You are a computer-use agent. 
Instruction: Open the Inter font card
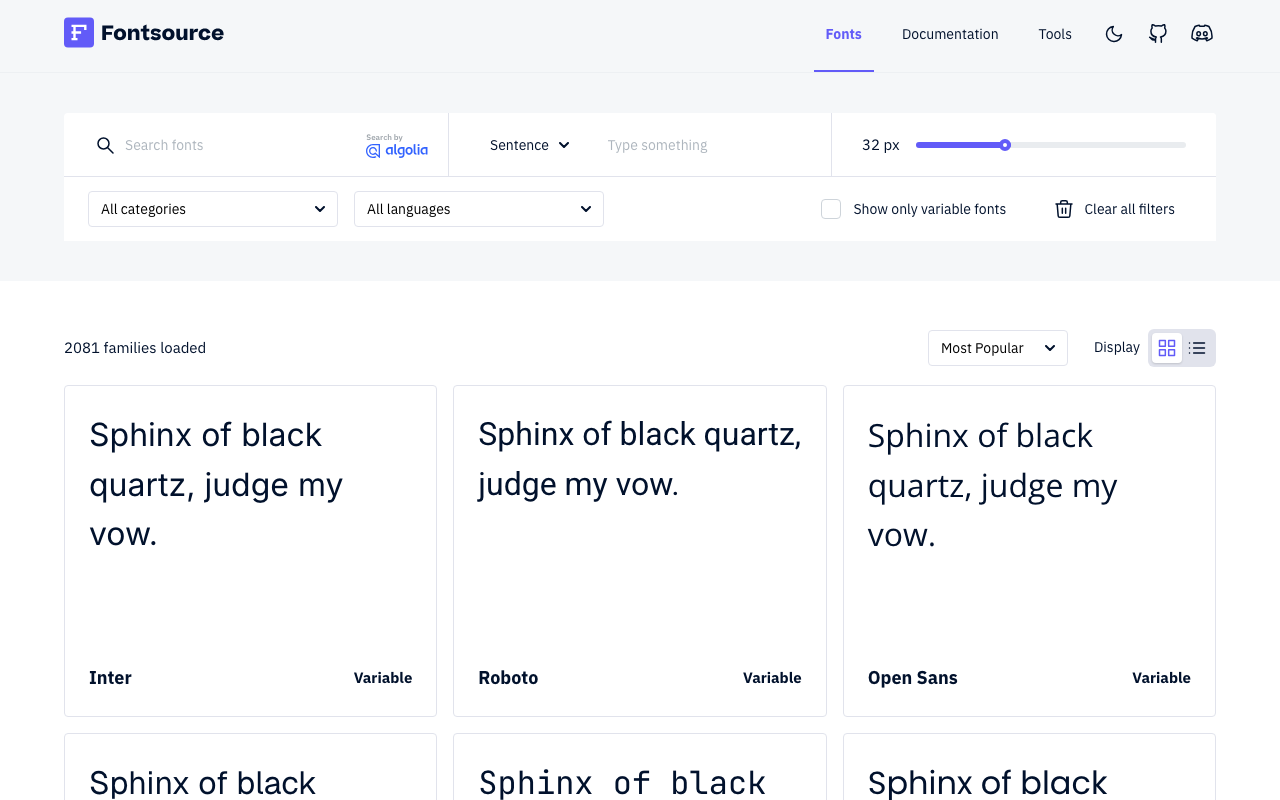(x=250, y=551)
